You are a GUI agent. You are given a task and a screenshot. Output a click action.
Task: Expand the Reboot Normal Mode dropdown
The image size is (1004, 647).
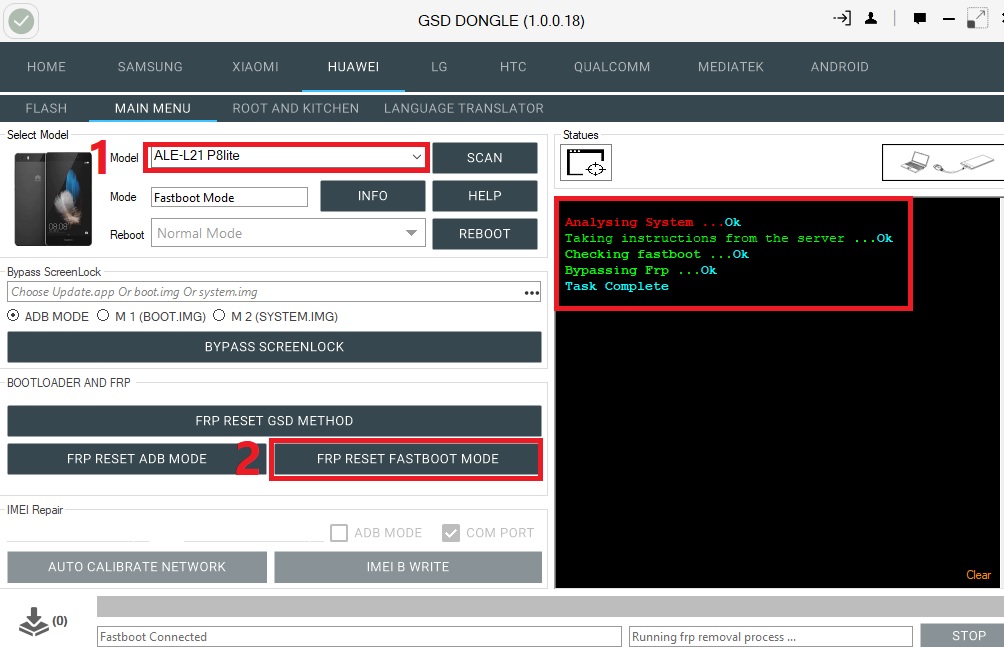(288, 233)
